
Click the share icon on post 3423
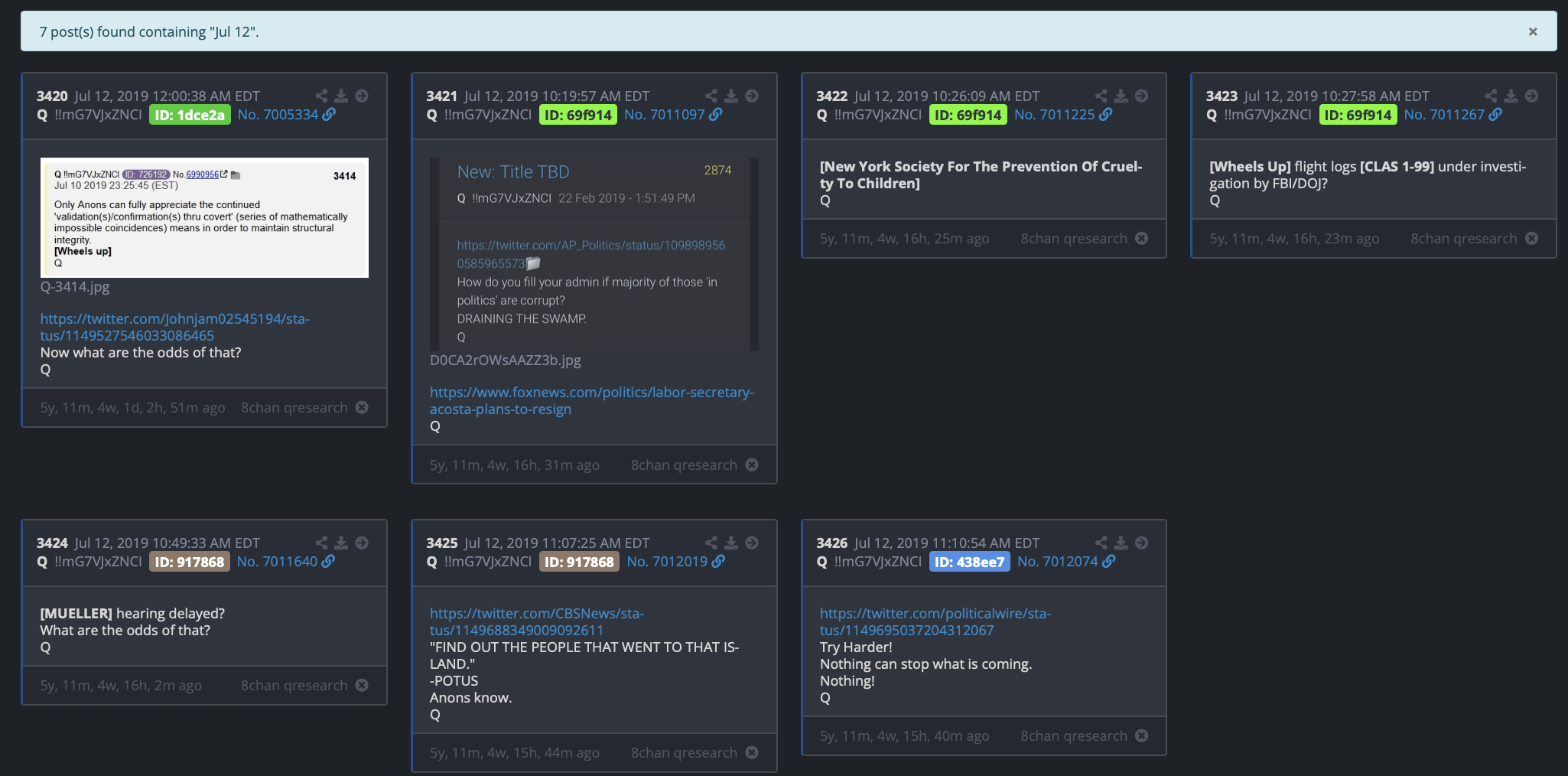click(1492, 96)
